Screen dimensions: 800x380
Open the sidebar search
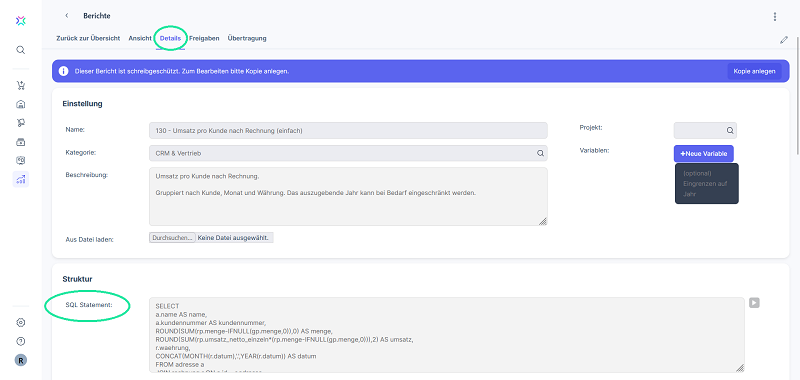click(x=20, y=50)
